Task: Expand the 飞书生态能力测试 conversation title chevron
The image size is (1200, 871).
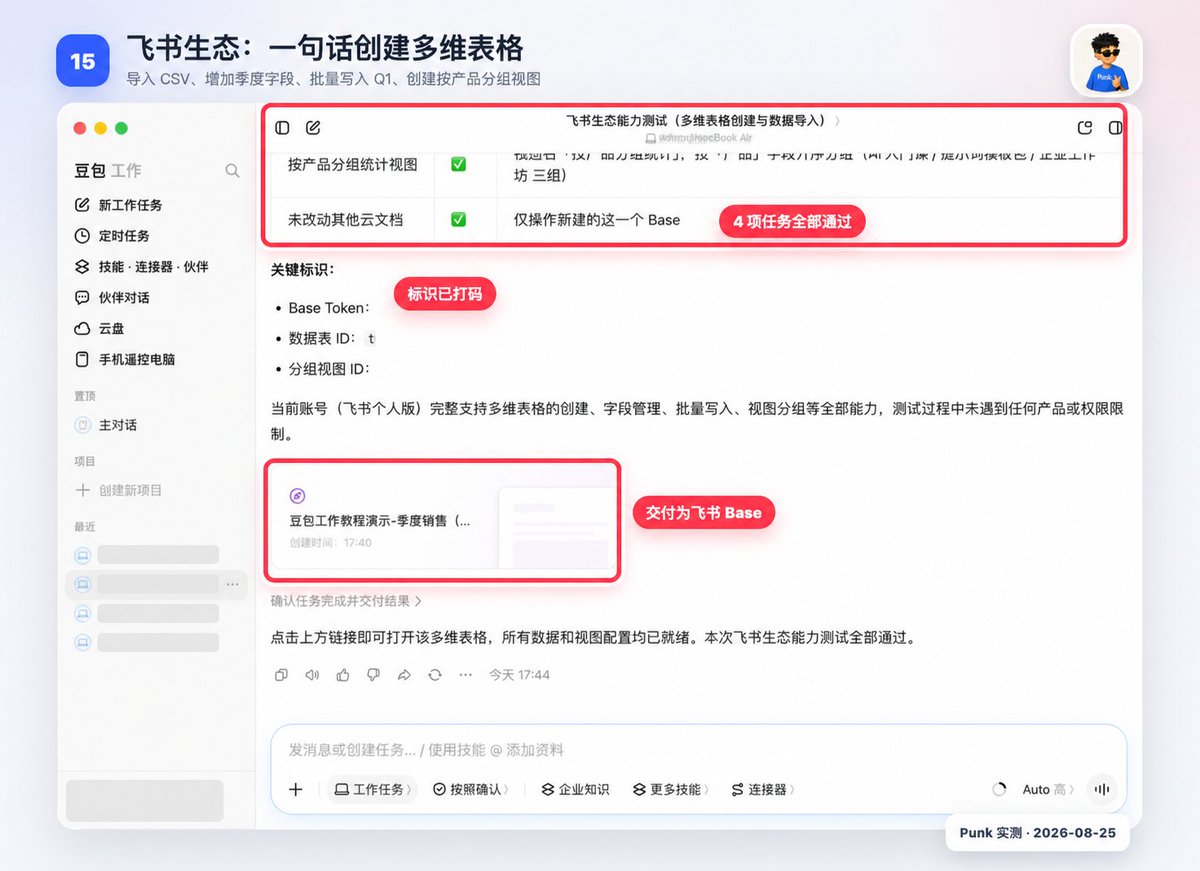Action: (x=837, y=121)
